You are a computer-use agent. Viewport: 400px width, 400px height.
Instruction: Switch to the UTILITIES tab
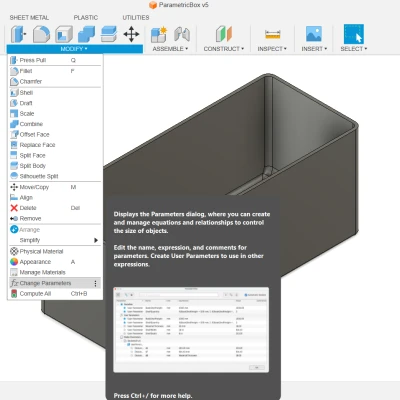point(136,18)
